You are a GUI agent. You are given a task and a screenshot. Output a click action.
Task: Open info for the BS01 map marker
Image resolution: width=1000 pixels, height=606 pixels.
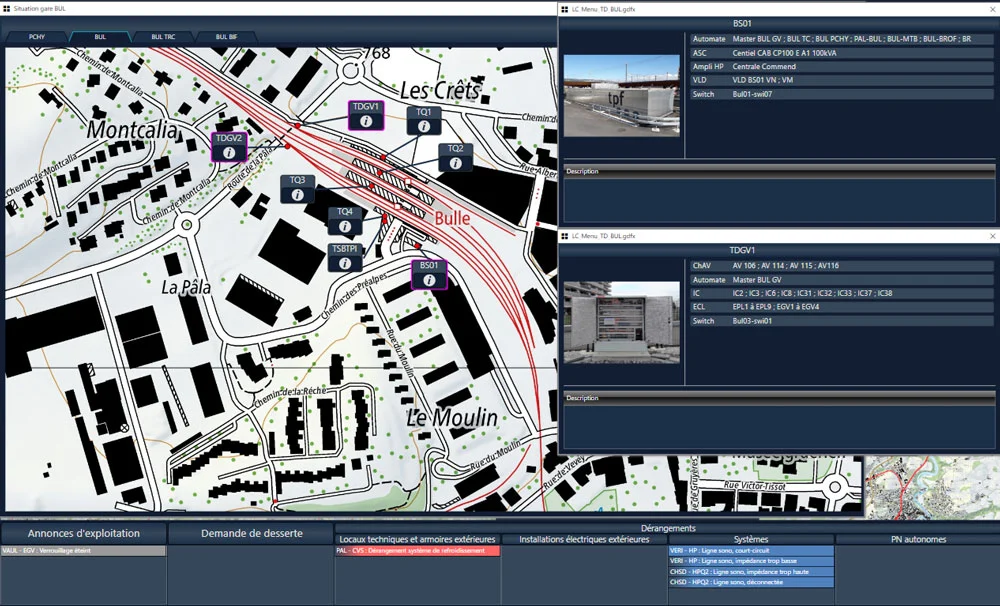click(x=428, y=277)
